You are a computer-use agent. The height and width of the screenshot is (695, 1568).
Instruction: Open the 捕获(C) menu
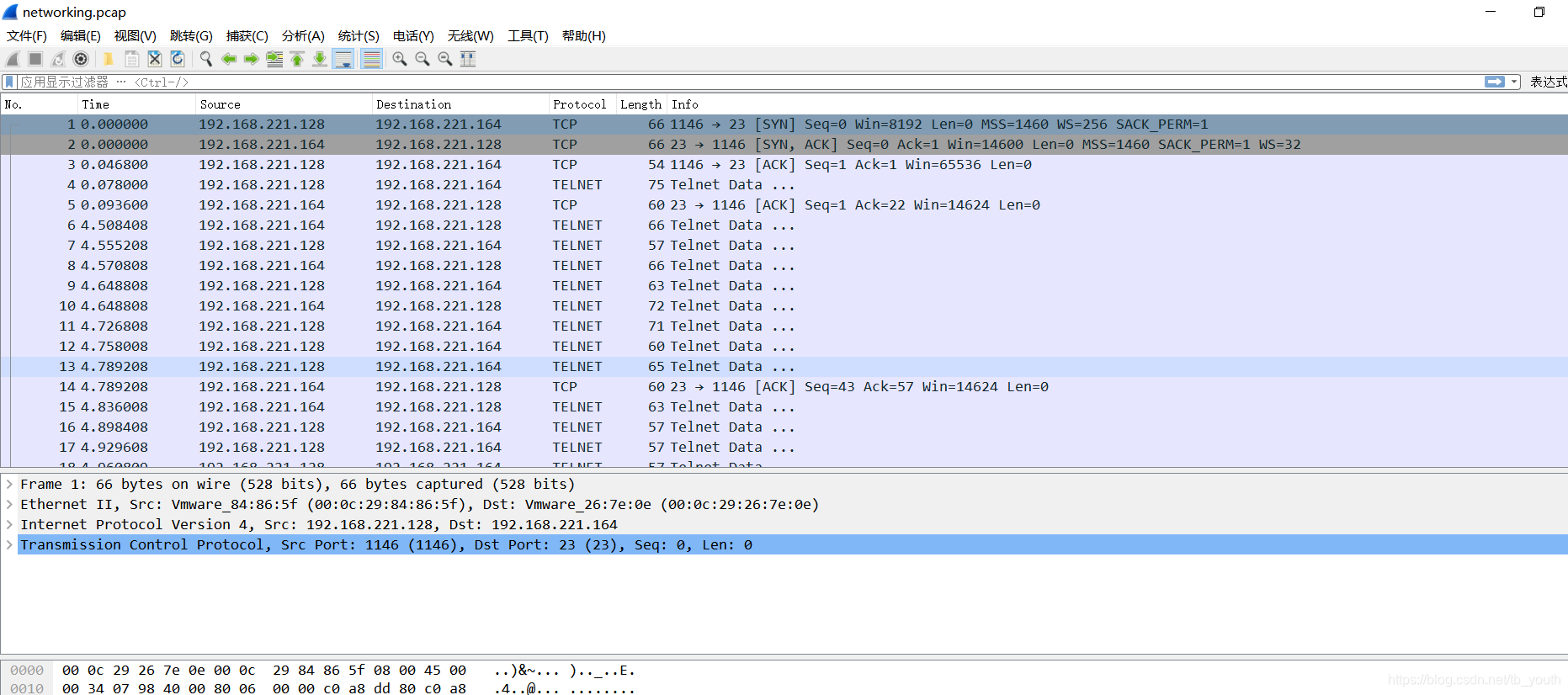tap(247, 35)
